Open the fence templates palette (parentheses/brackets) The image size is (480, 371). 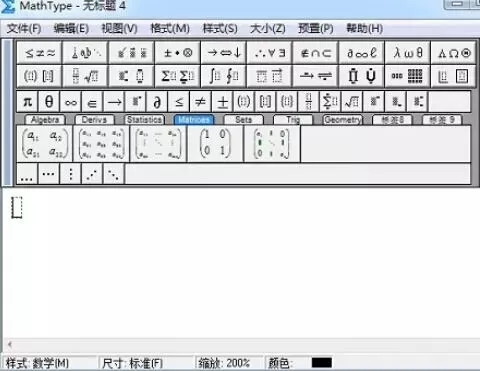tap(39, 76)
